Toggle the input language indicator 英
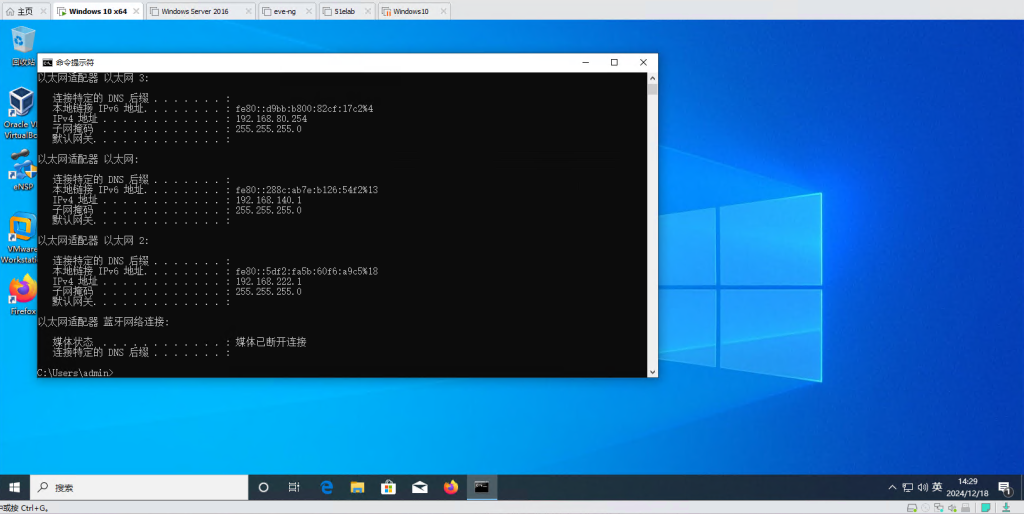 (937, 487)
